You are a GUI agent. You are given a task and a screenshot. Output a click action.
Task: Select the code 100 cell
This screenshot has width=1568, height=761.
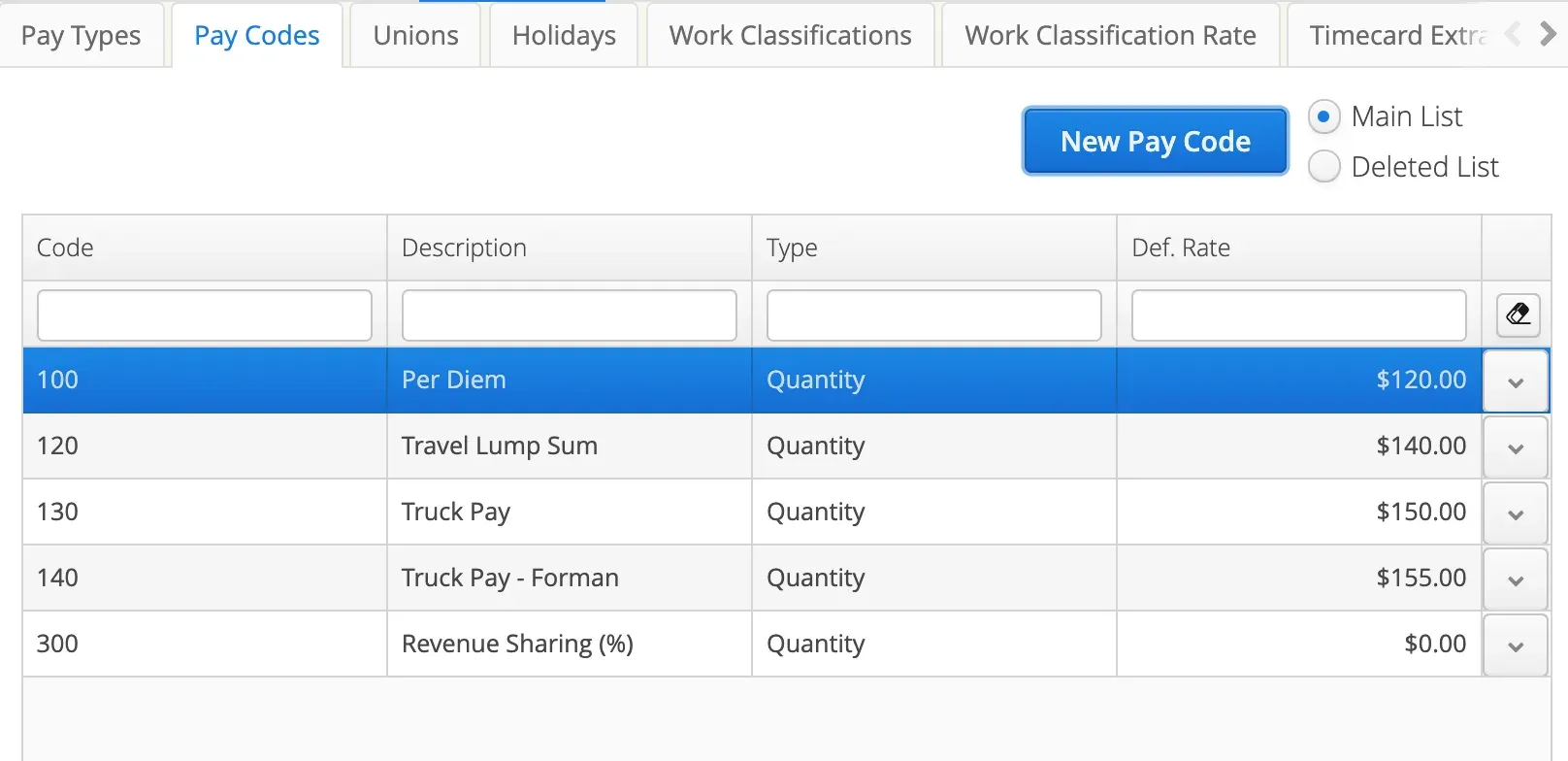205,380
